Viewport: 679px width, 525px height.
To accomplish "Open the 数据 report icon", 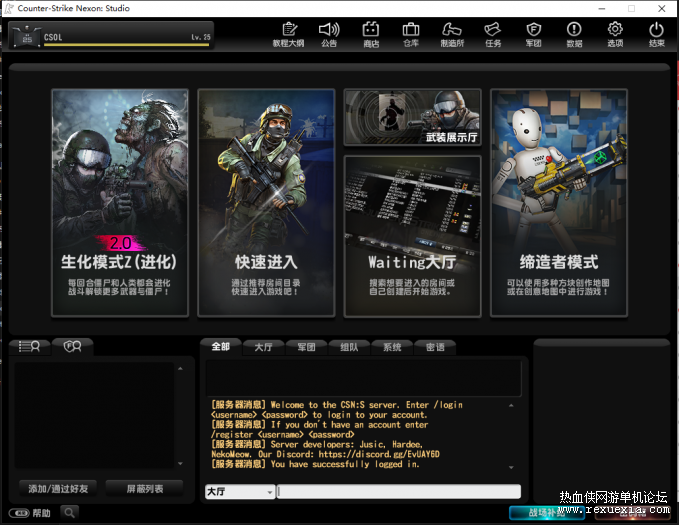I will [574, 34].
